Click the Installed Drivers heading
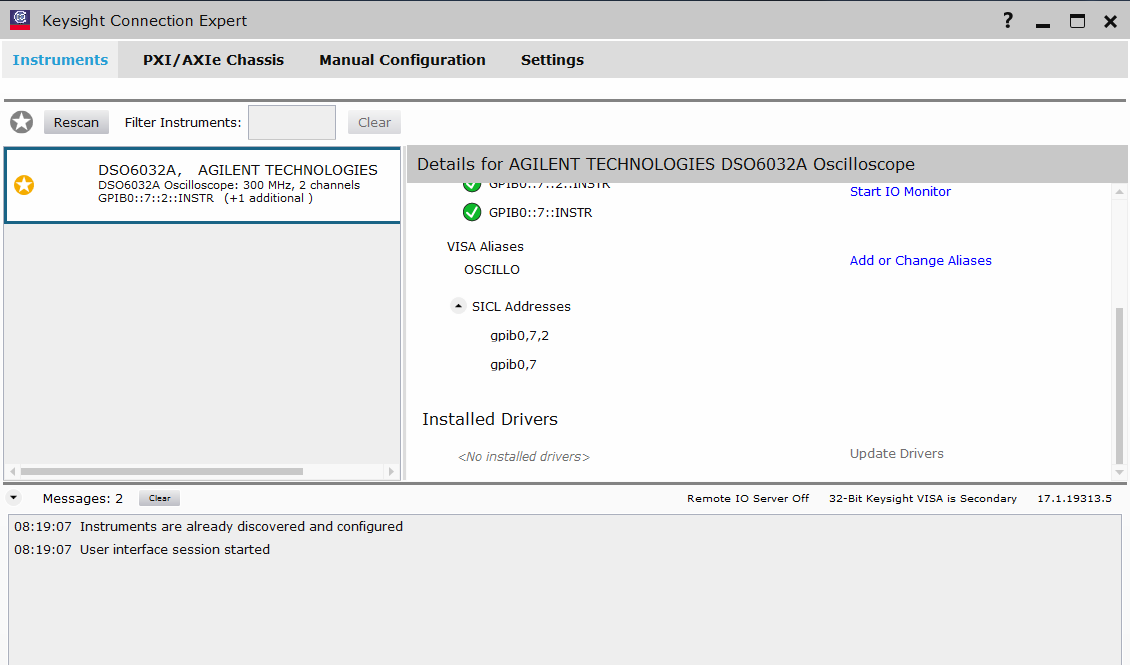Image resolution: width=1130 pixels, height=665 pixels. [490, 419]
